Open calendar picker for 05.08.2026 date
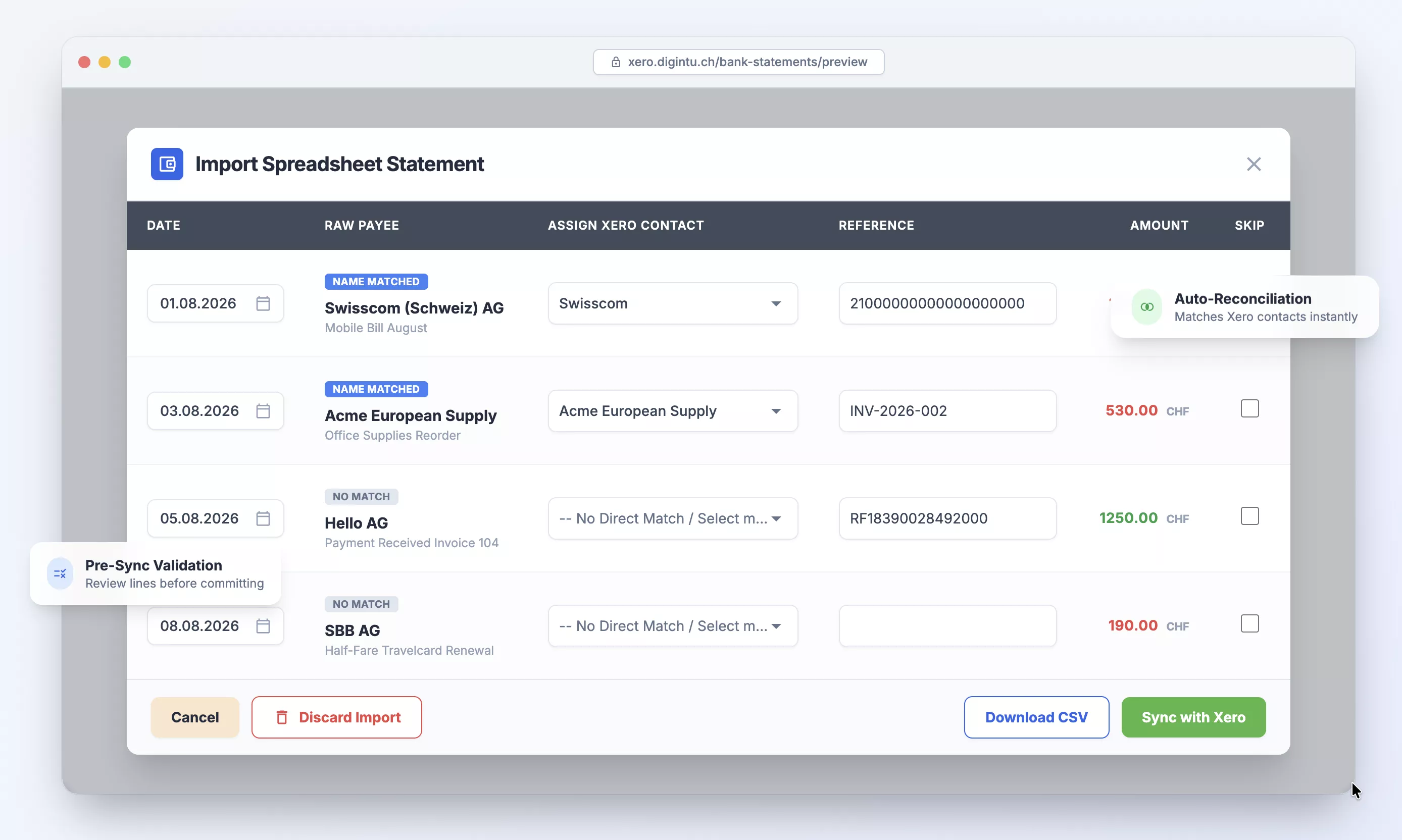This screenshot has height=840, width=1402. coord(263,518)
